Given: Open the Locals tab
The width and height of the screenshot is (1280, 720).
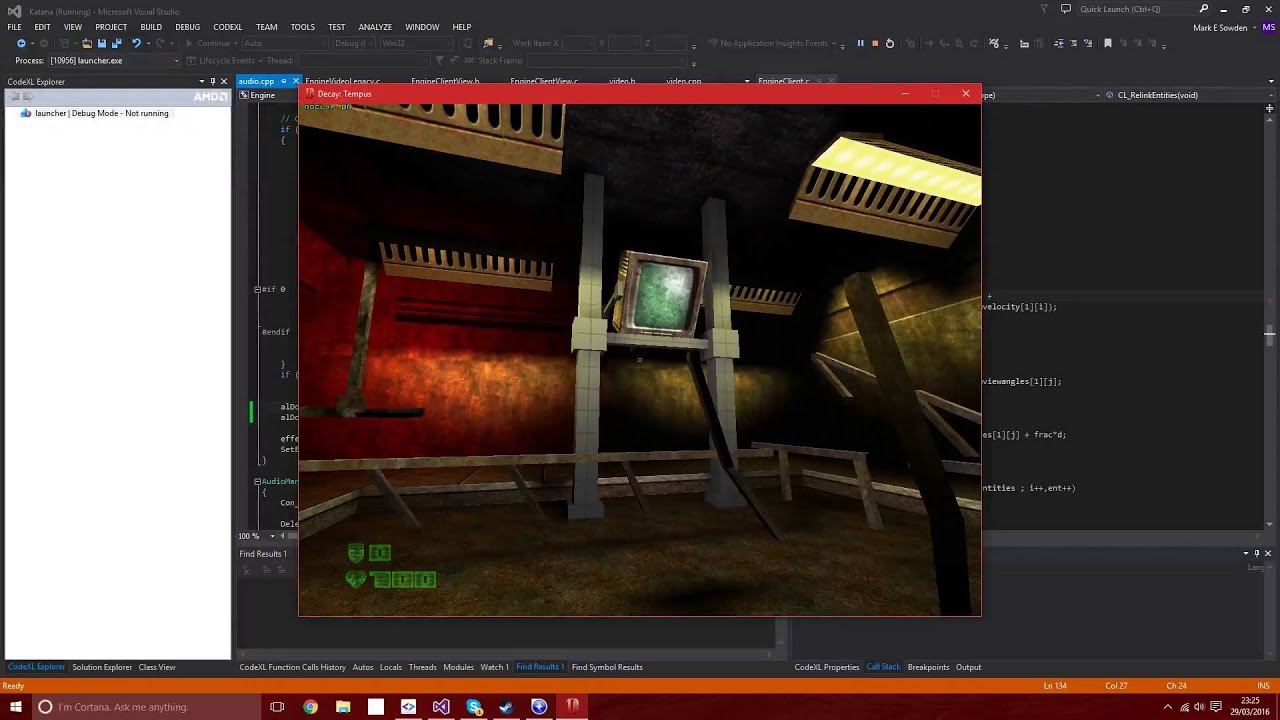Looking at the screenshot, I should pyautogui.click(x=391, y=667).
